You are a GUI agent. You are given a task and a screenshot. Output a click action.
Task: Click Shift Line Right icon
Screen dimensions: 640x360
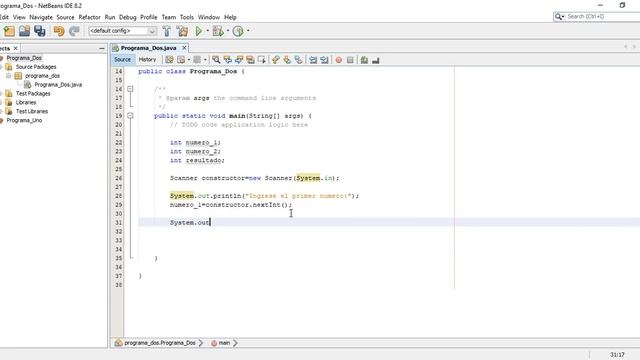click(x=324, y=60)
